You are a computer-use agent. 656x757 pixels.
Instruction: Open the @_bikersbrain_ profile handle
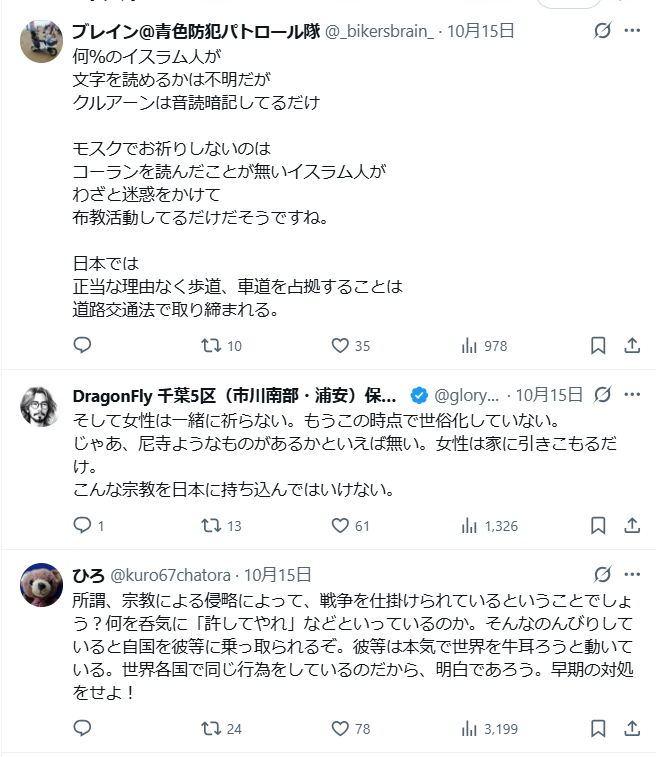coord(376,31)
